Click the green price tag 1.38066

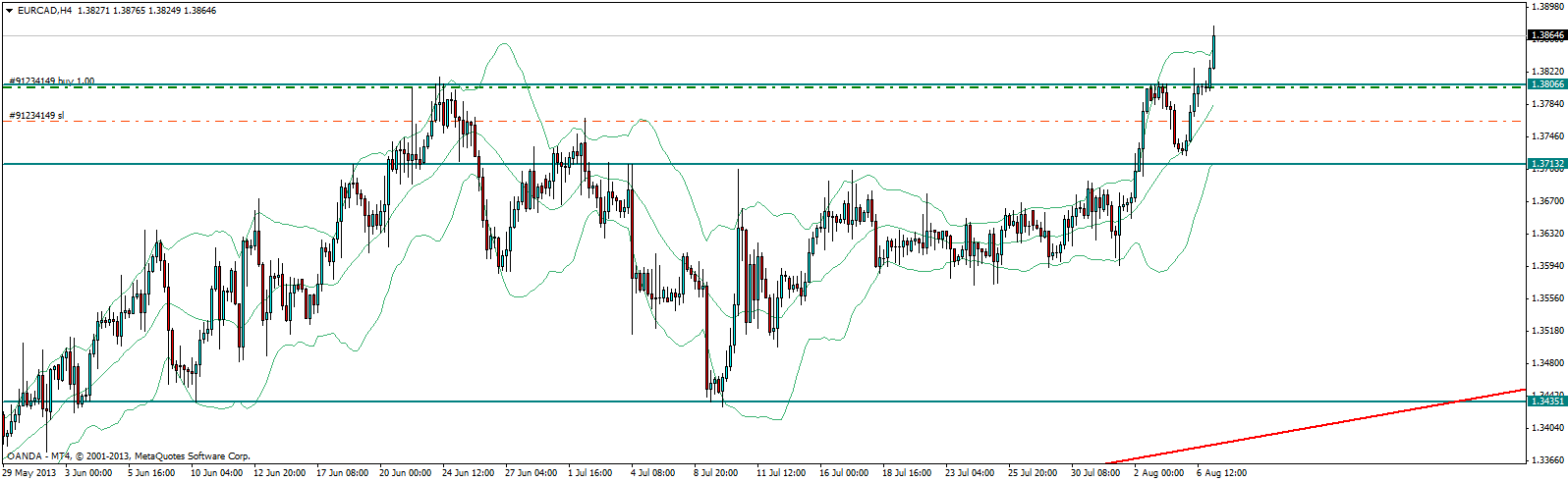(1546, 84)
